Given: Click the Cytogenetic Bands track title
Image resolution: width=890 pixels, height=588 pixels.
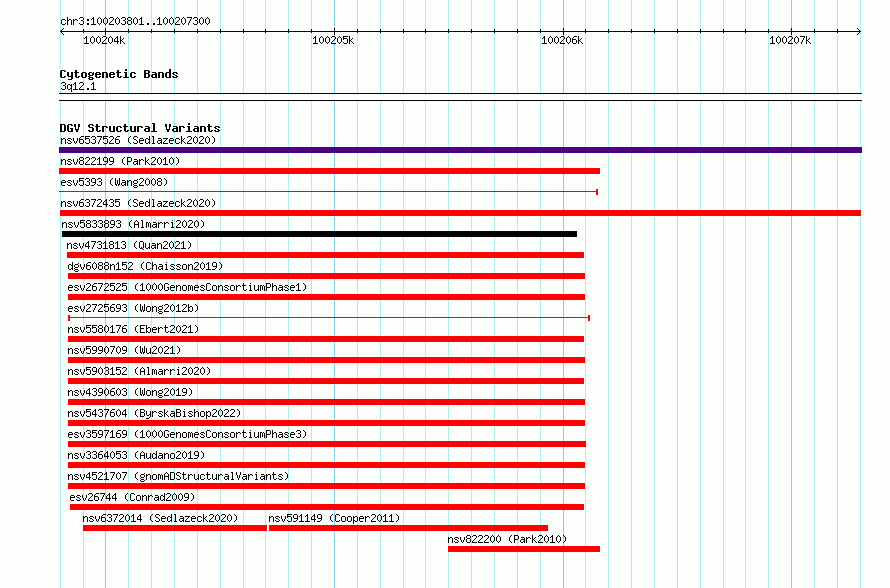Looking at the screenshot, I should tap(119, 74).
